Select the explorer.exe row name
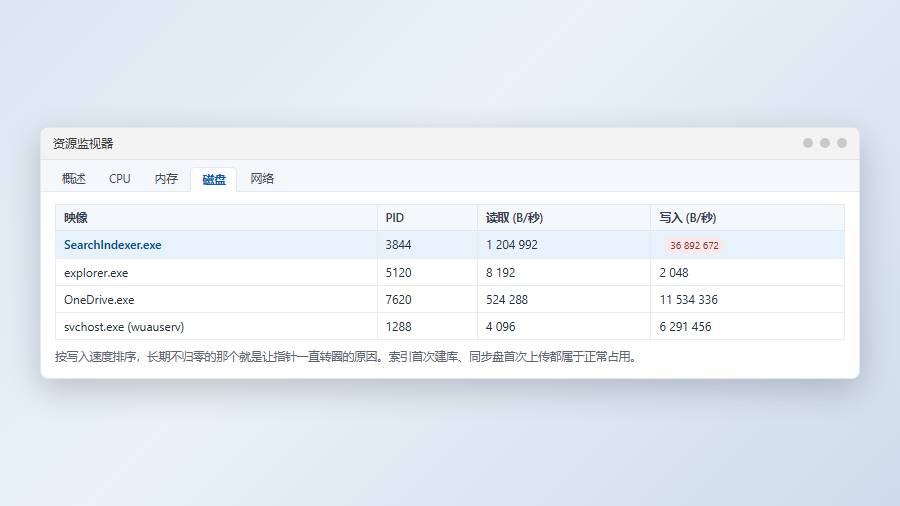900x506 pixels. tap(96, 273)
